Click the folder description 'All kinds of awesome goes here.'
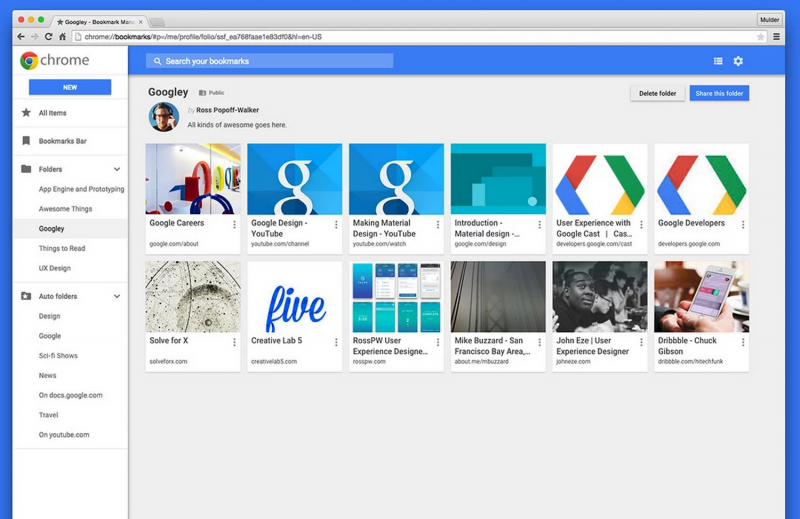 tap(237, 125)
